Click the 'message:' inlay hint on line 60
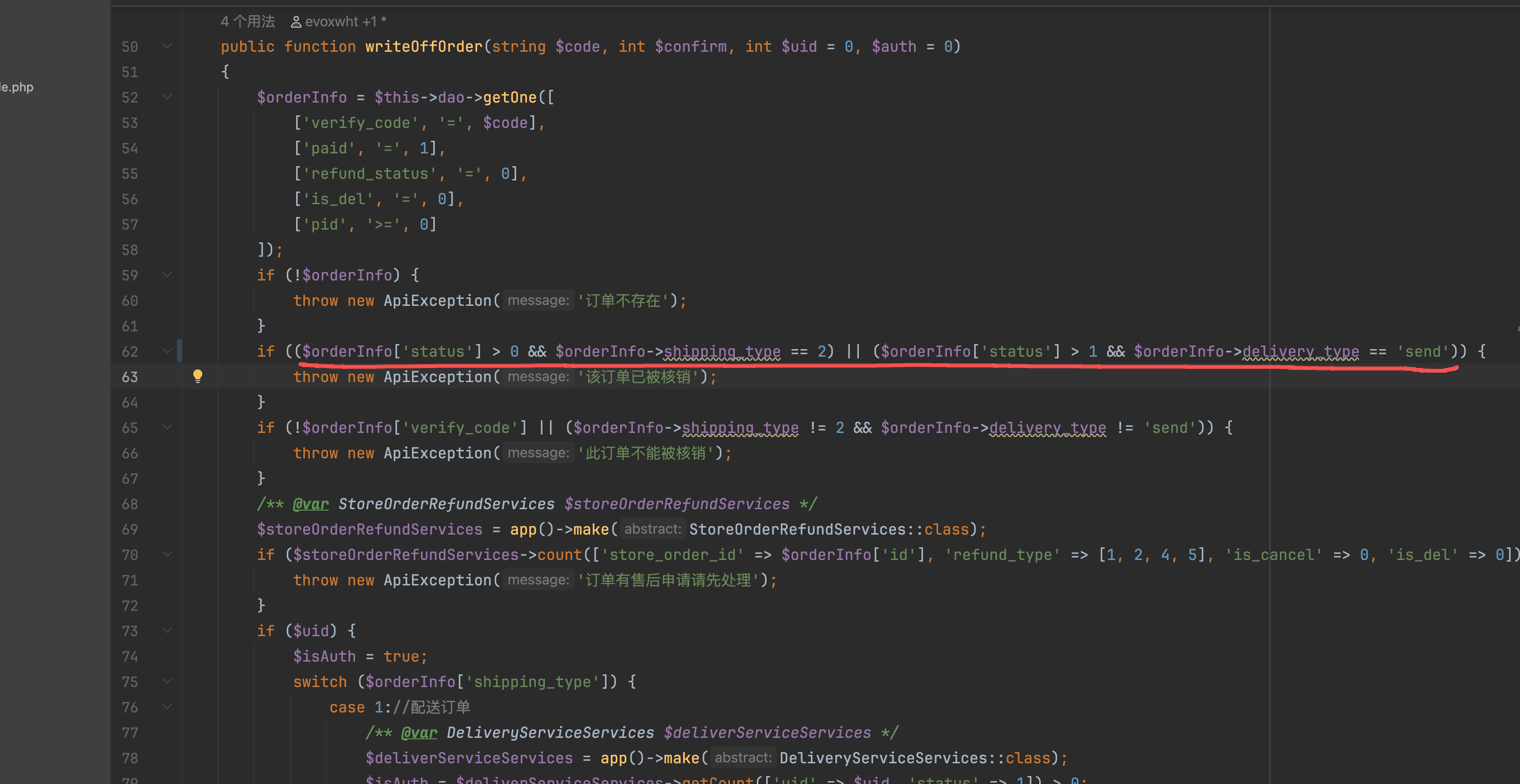 (x=538, y=300)
